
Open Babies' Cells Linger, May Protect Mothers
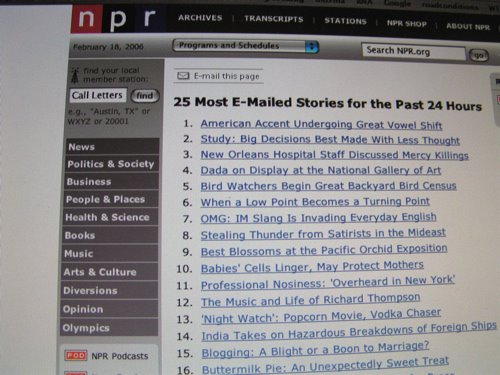coord(312,267)
